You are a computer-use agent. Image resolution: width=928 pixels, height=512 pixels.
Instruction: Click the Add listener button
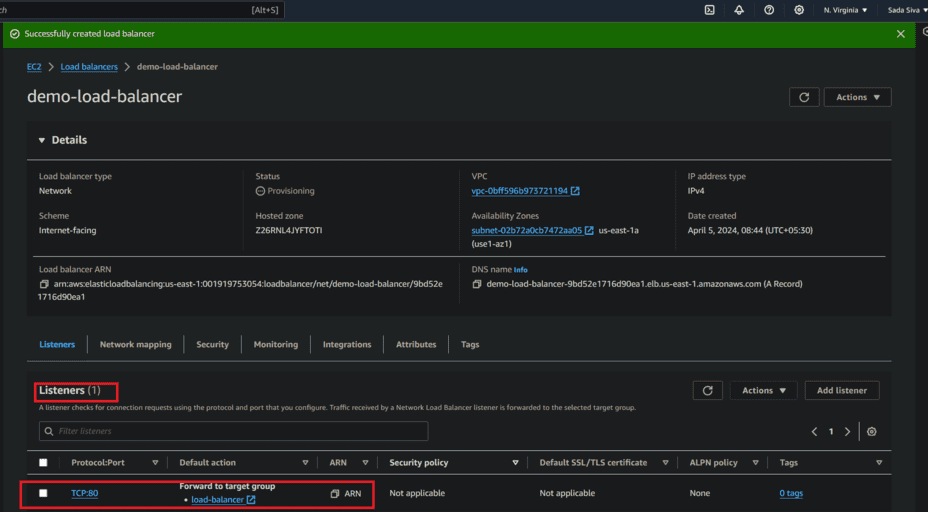pyautogui.click(x=842, y=391)
